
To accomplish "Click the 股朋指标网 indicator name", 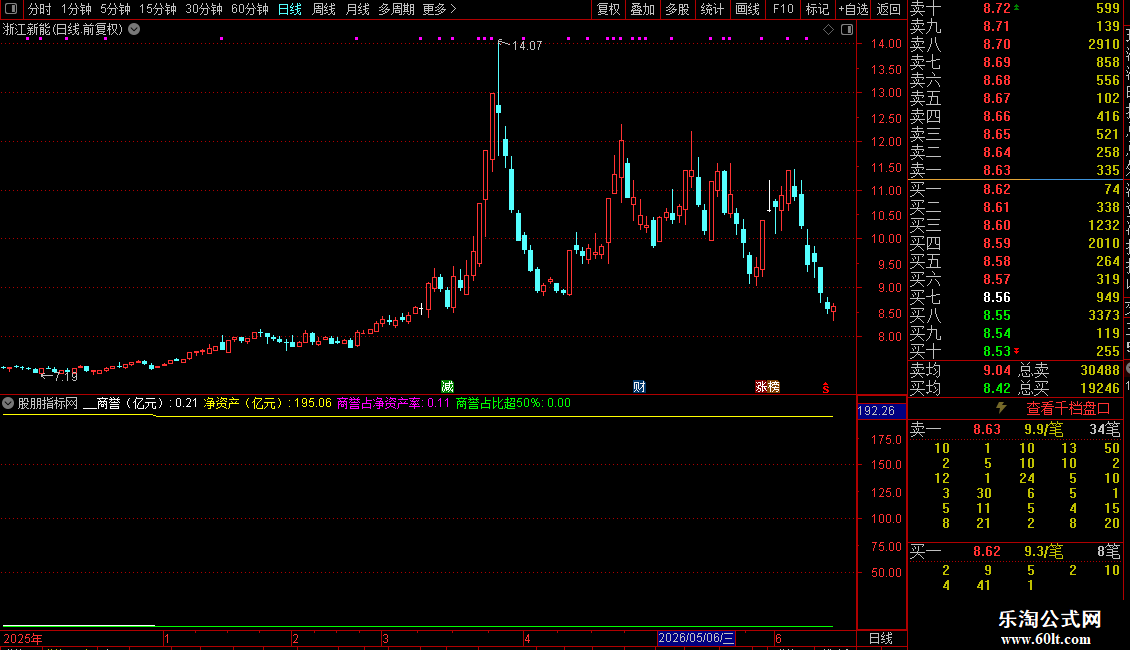I will pyautogui.click(x=48, y=404).
